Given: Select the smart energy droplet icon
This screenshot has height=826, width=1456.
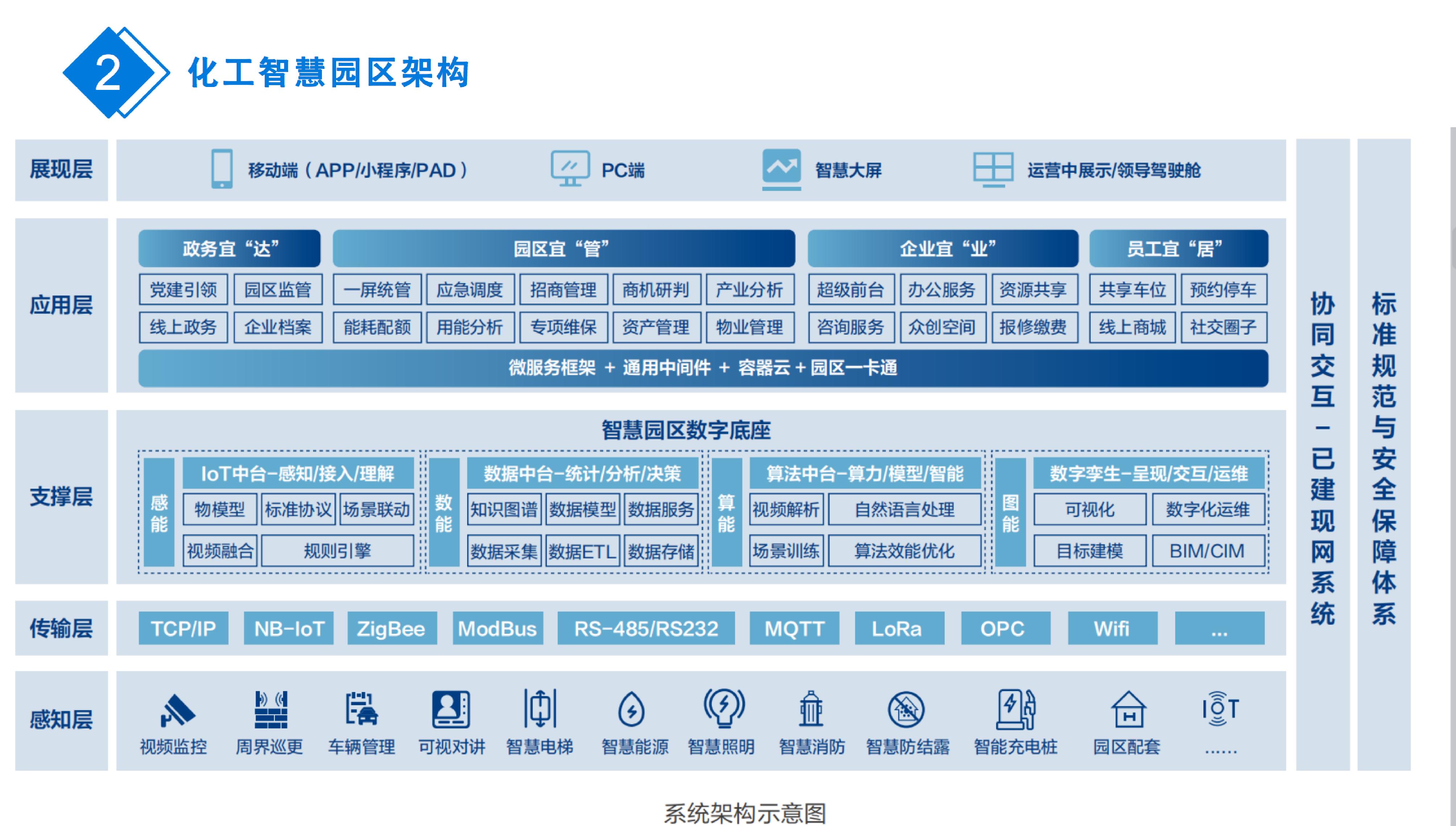Looking at the screenshot, I should pos(631,709).
